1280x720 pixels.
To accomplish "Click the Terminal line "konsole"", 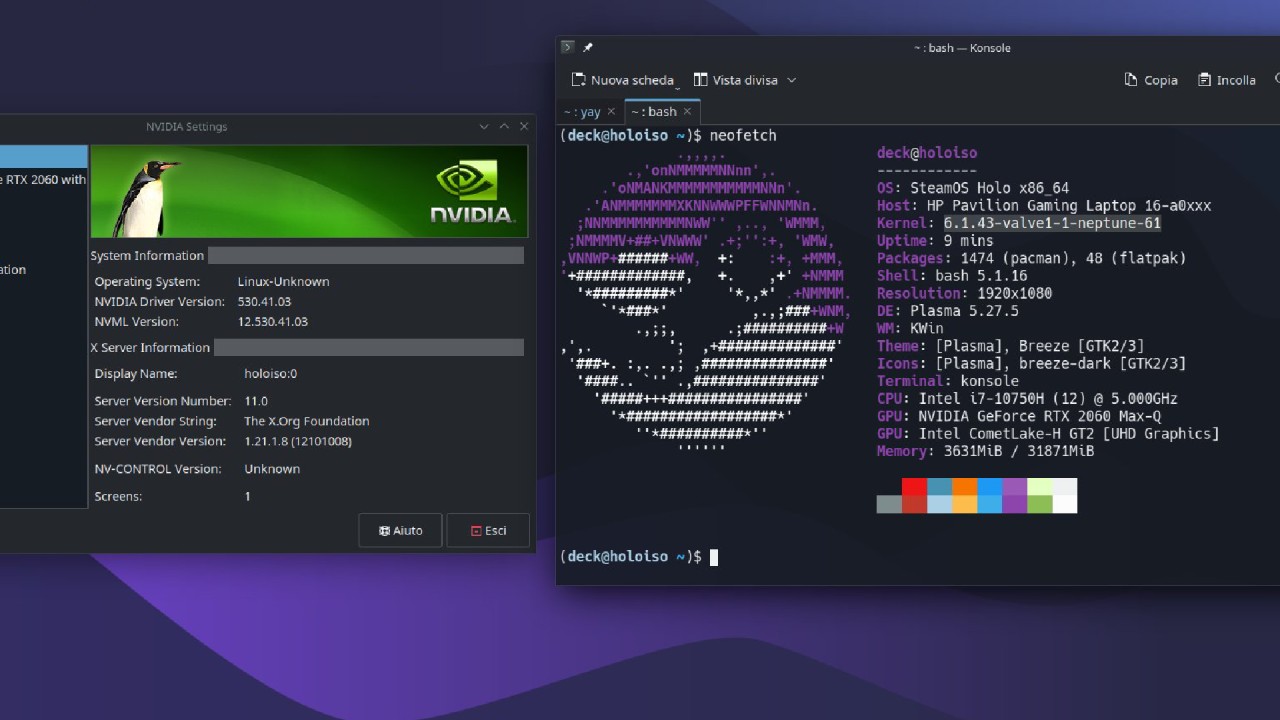I will [948, 381].
